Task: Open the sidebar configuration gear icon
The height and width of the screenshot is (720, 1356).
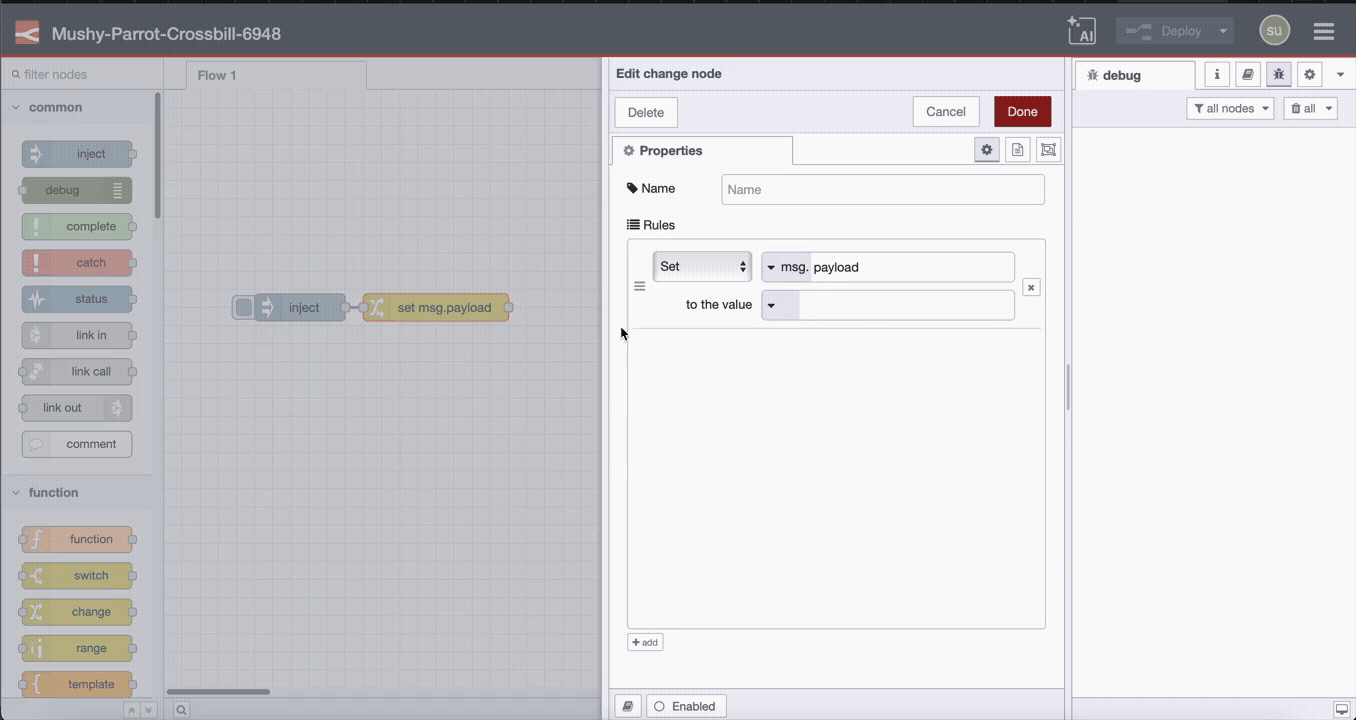Action: tap(1309, 74)
